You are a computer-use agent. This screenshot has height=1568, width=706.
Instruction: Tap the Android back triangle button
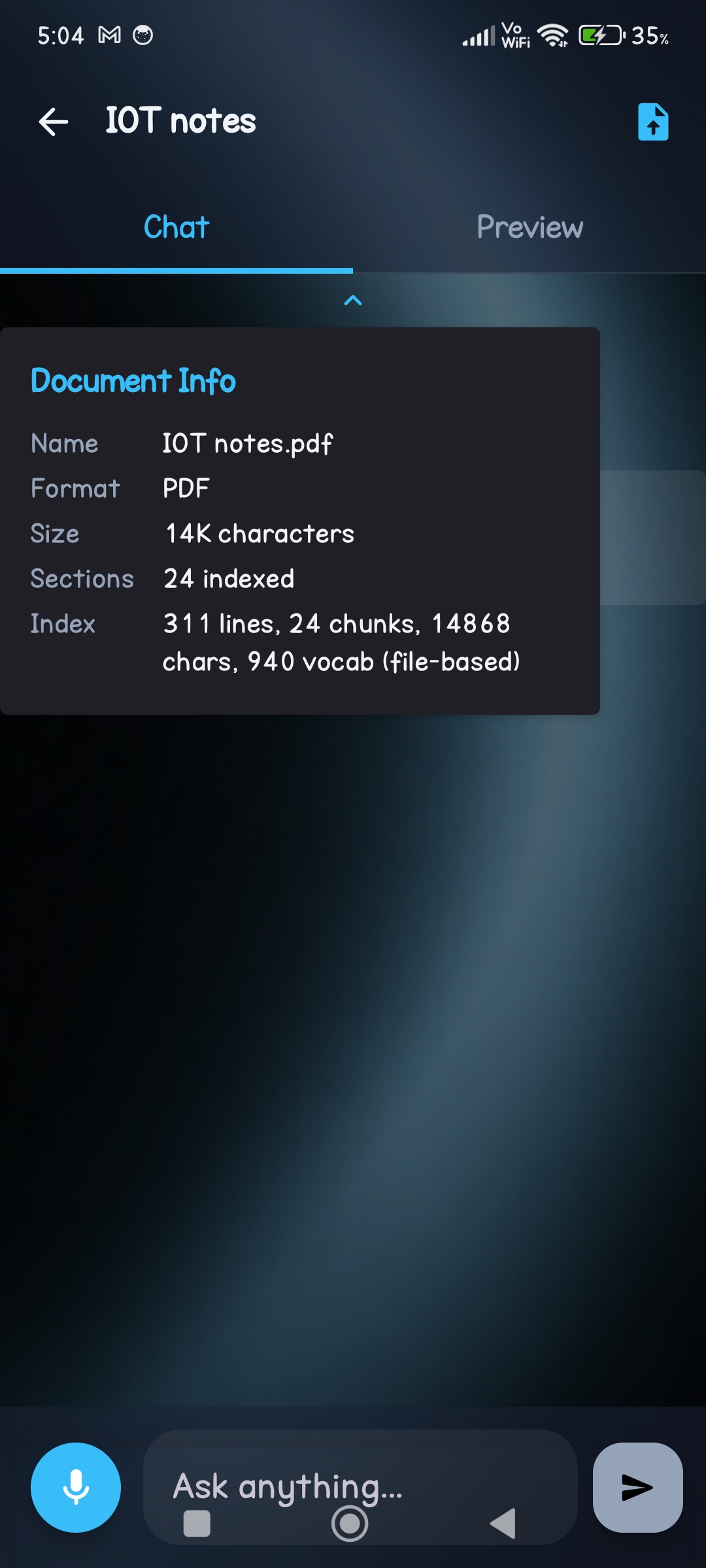(503, 1524)
